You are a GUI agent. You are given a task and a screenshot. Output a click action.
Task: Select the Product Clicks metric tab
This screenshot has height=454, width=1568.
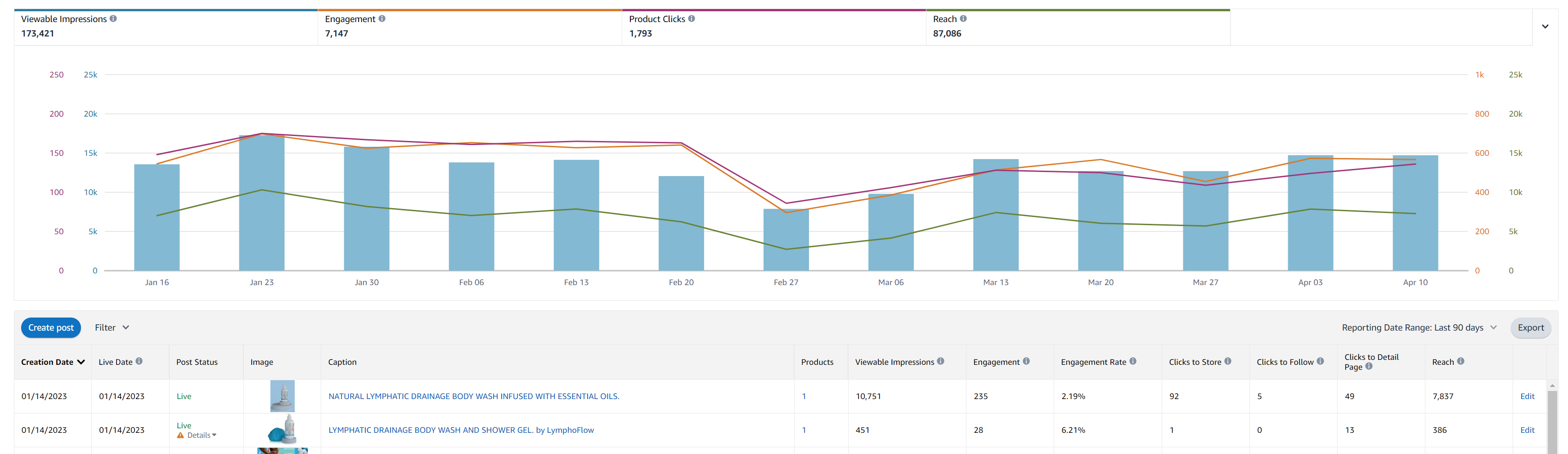pos(774,27)
